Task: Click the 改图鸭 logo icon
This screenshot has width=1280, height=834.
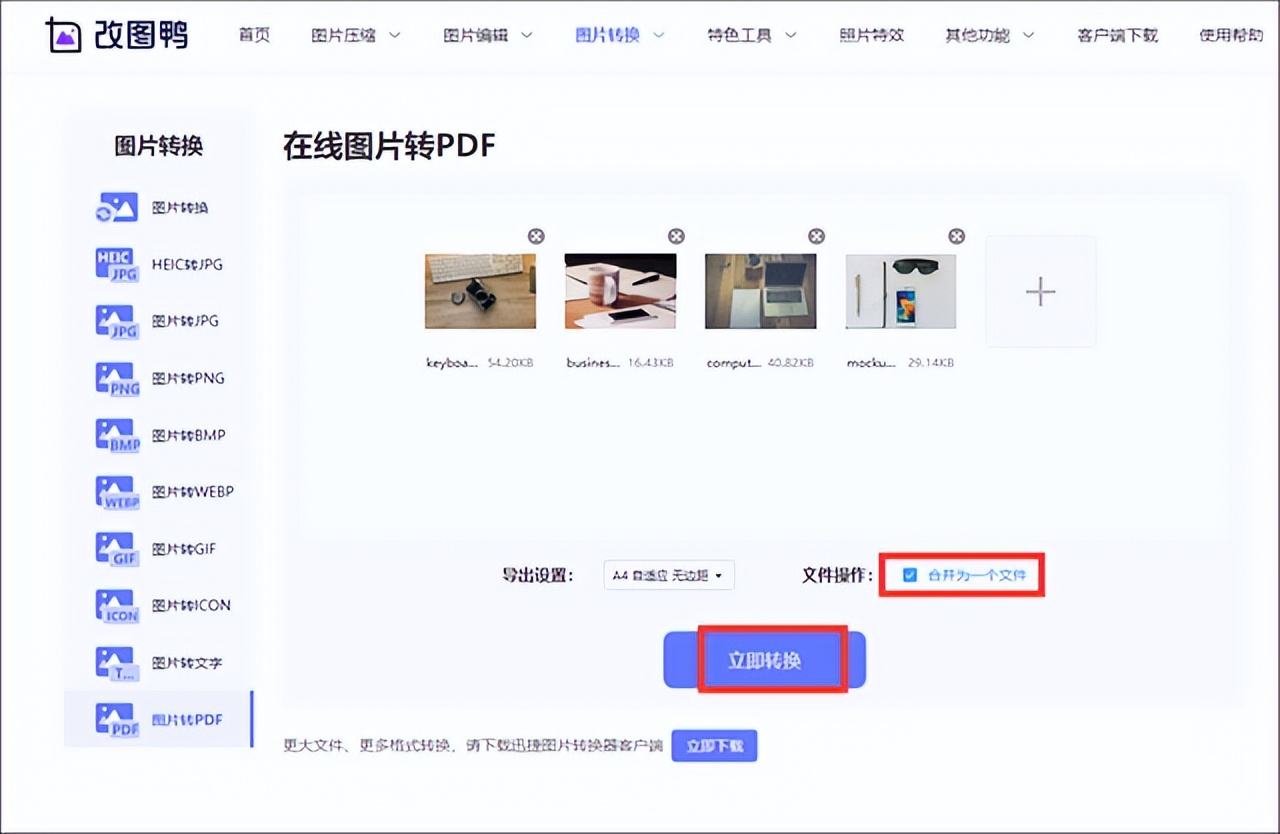Action: (62, 33)
